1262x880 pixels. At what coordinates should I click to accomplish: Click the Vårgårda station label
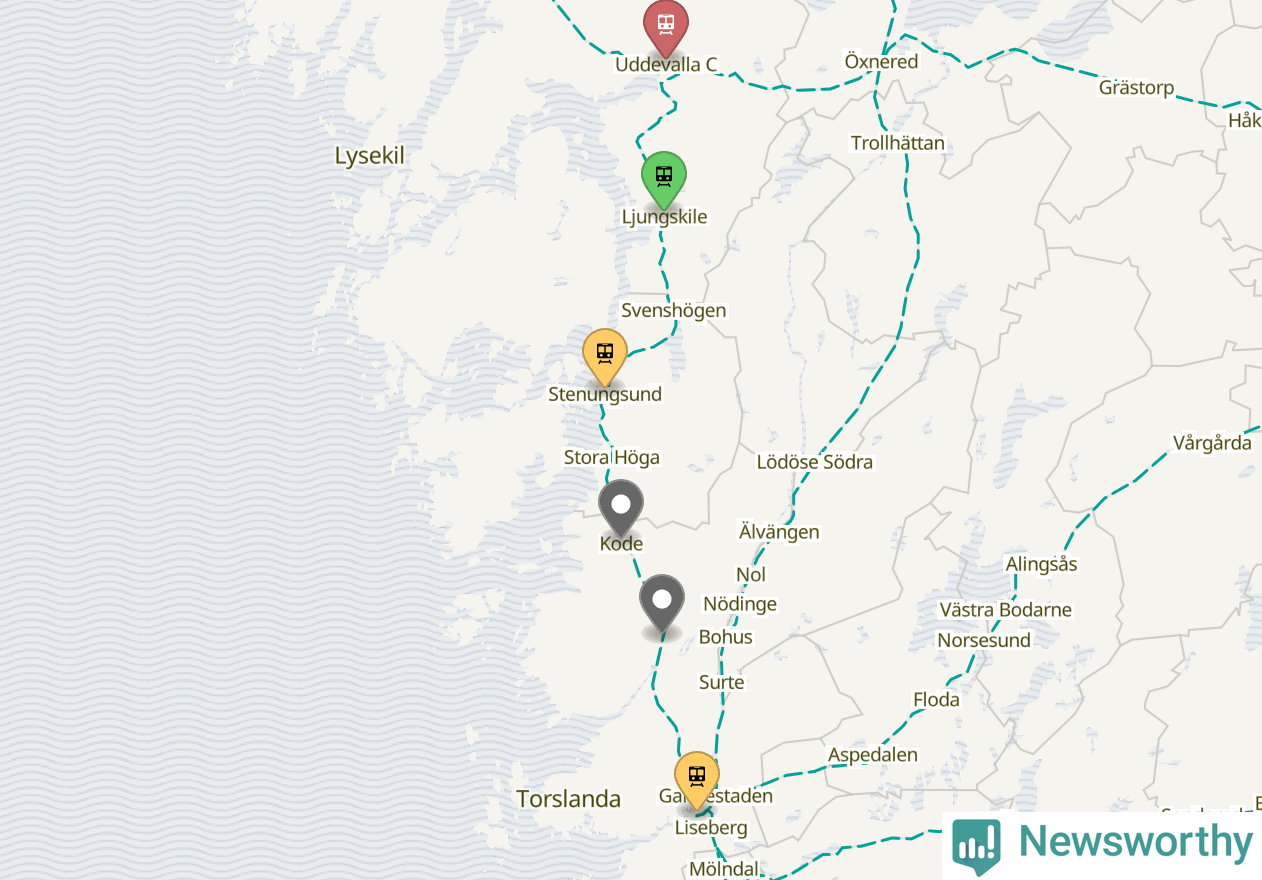pos(1213,443)
